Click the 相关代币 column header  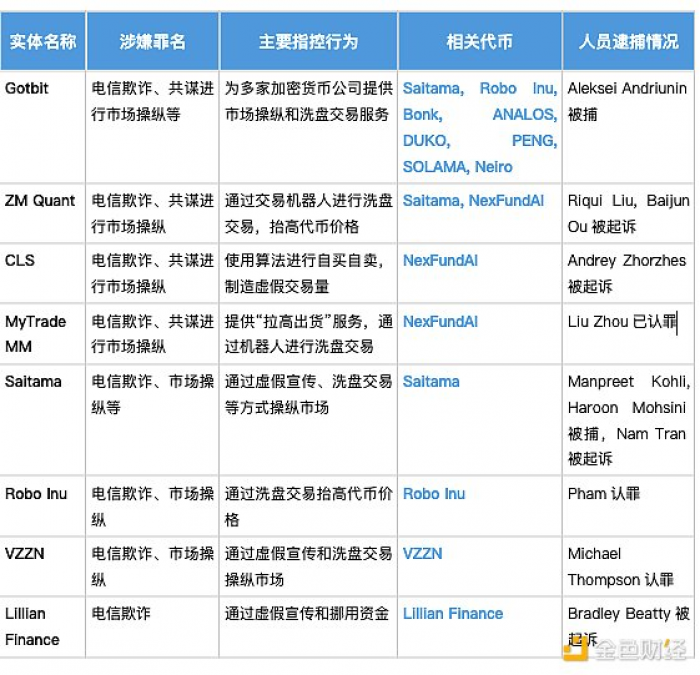(x=480, y=42)
